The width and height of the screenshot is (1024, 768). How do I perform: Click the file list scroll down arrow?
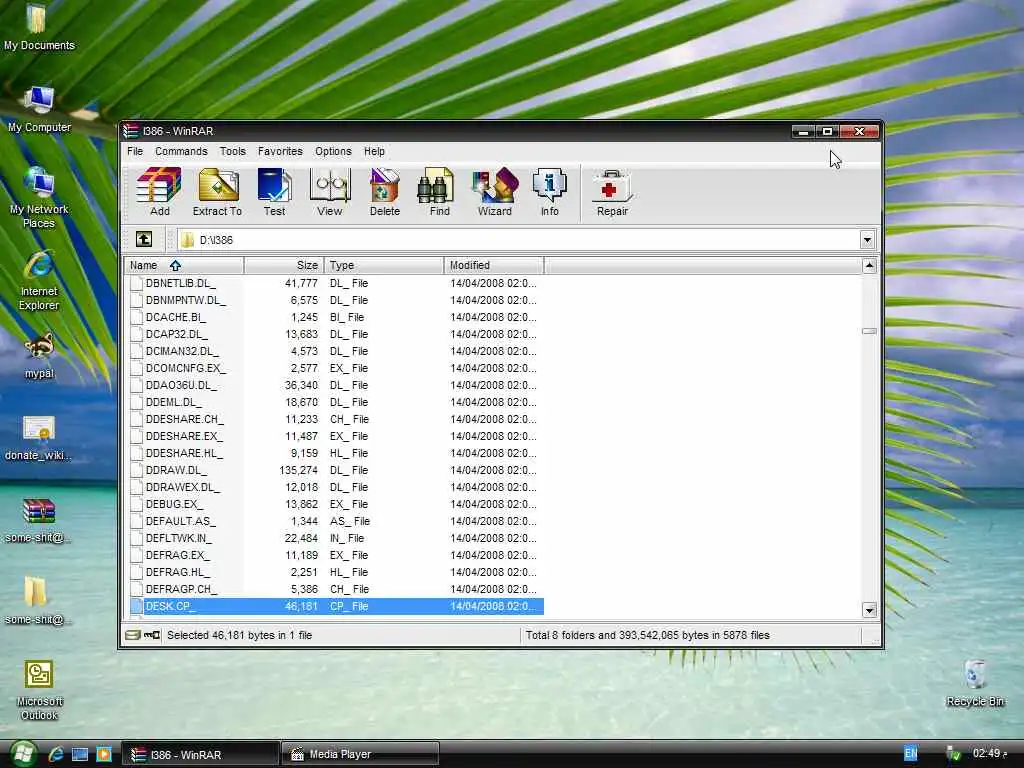869,611
